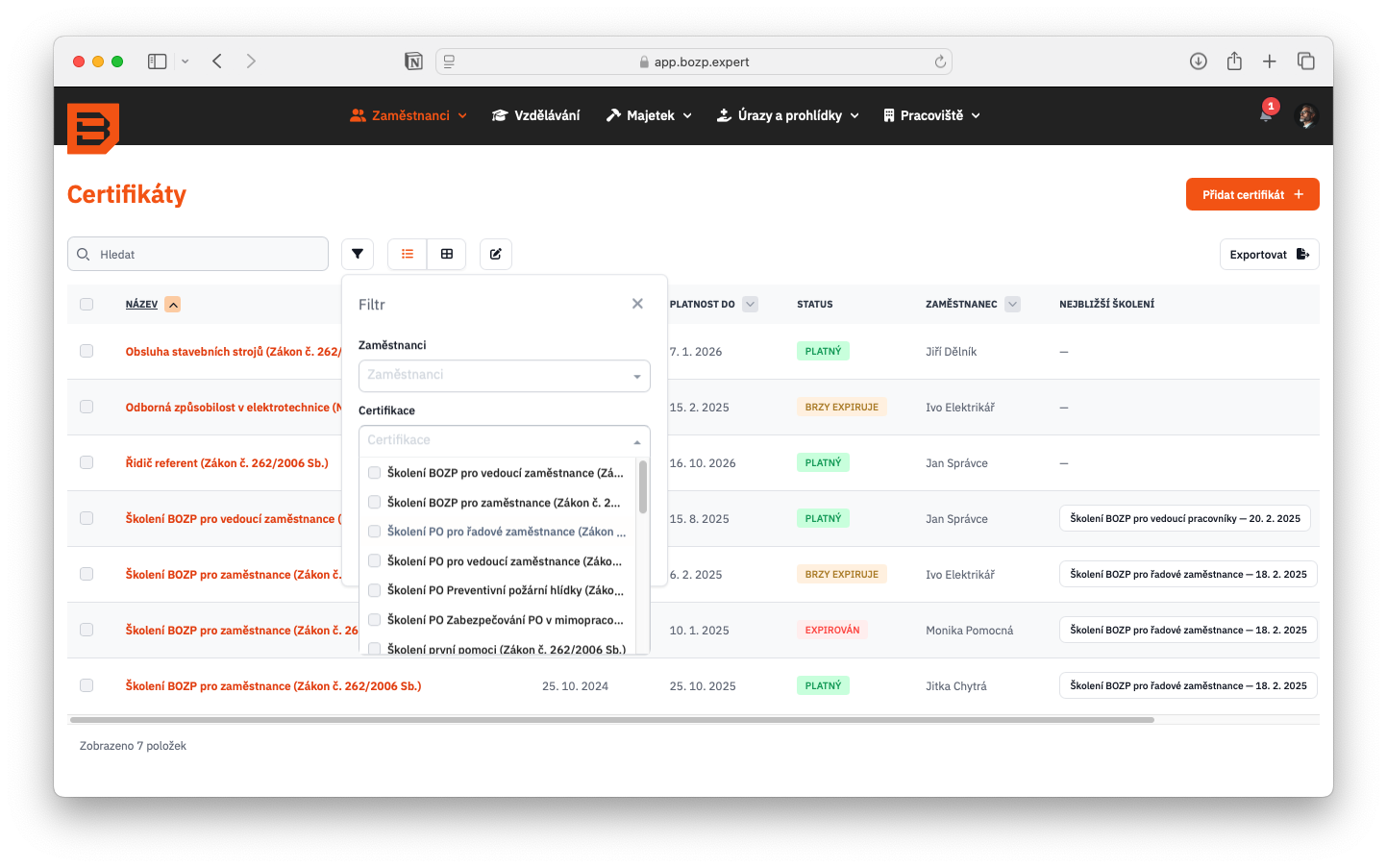This screenshot has width=1387, height=868.
Task: Sort by Název arrow icon
Action: click(x=173, y=305)
